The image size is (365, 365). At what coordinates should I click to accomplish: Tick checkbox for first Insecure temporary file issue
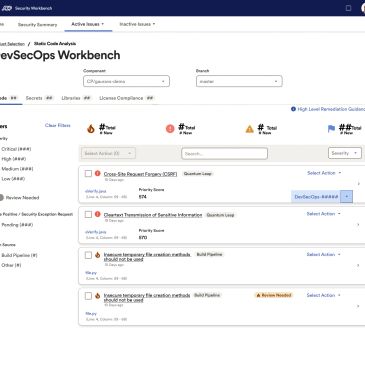[88, 255]
